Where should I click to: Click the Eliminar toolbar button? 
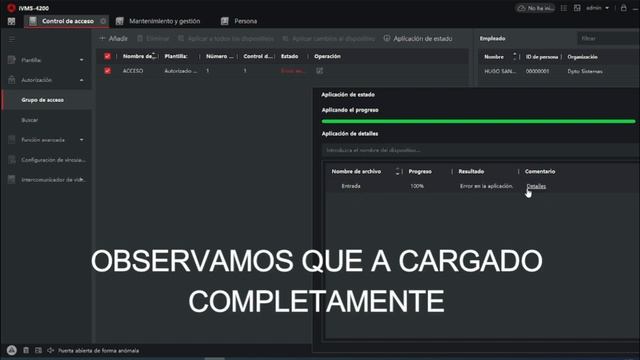point(153,38)
